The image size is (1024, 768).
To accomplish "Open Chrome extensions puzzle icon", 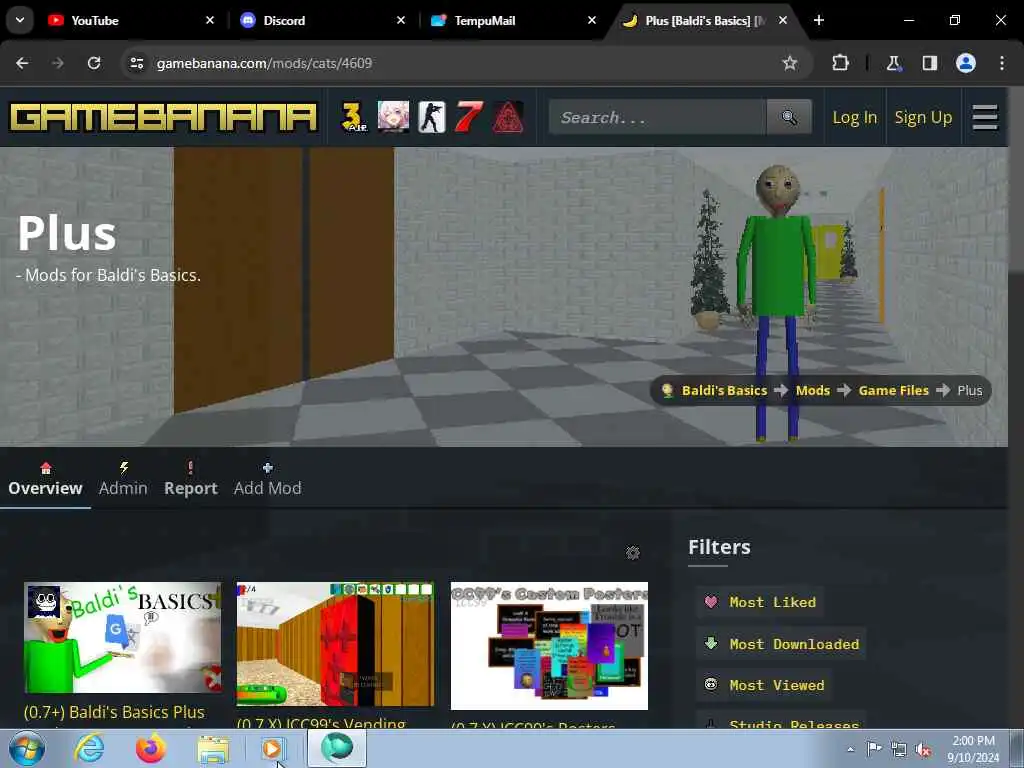I will (840, 63).
